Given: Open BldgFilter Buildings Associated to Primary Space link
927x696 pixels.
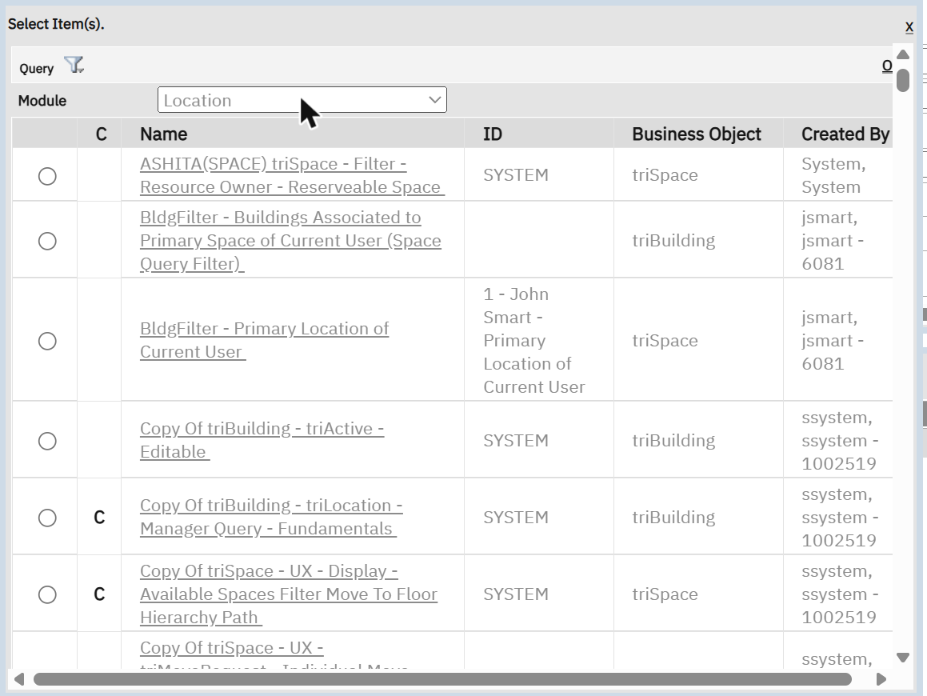Looking at the screenshot, I should pyautogui.click(x=290, y=241).
